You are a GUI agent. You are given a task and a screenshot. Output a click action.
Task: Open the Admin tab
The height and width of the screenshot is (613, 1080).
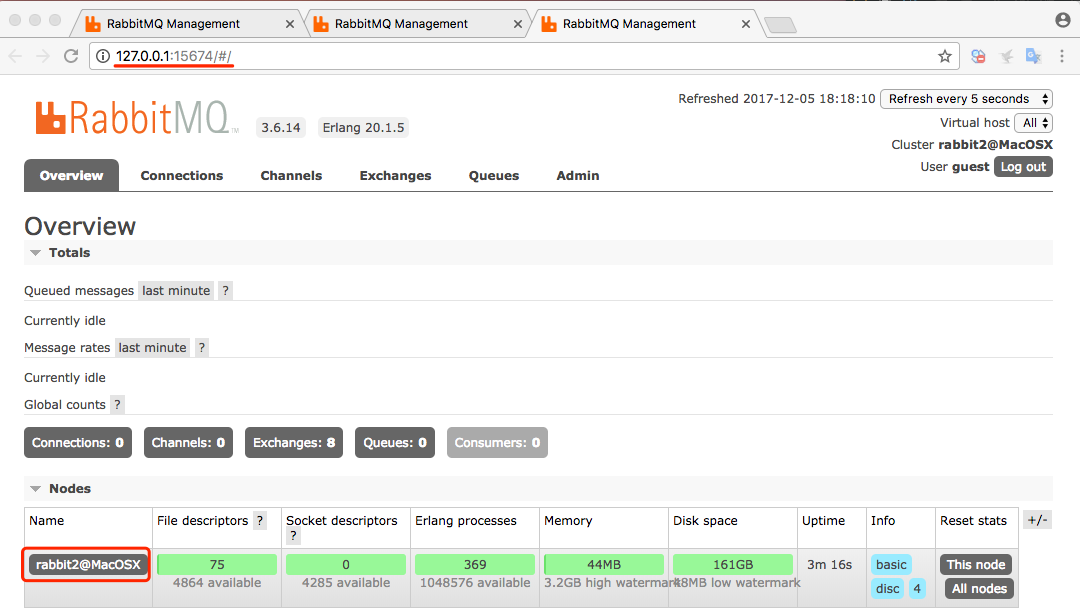[x=578, y=176]
